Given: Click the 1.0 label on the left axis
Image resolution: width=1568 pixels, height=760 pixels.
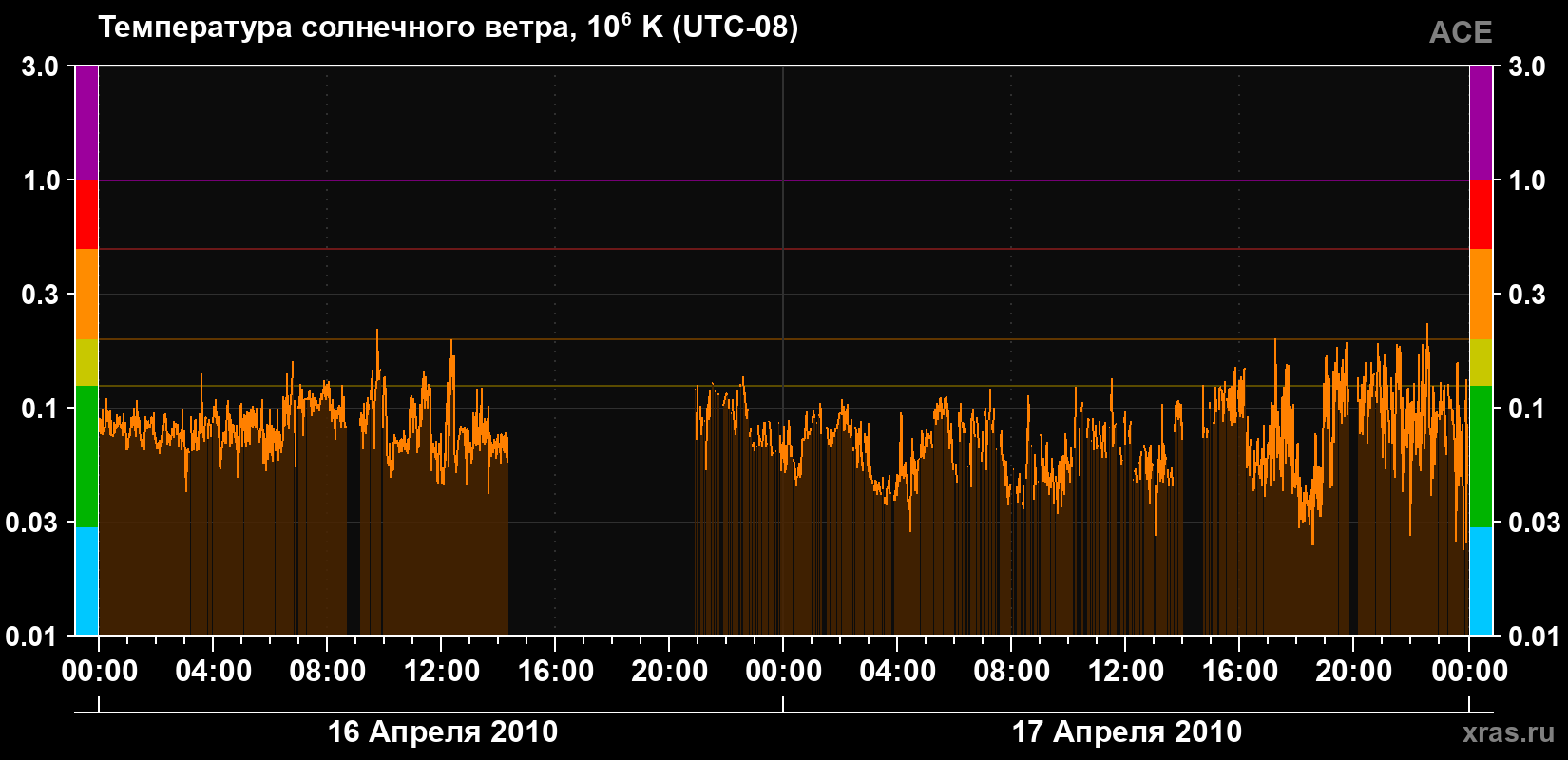Looking at the screenshot, I should tap(40, 180).
